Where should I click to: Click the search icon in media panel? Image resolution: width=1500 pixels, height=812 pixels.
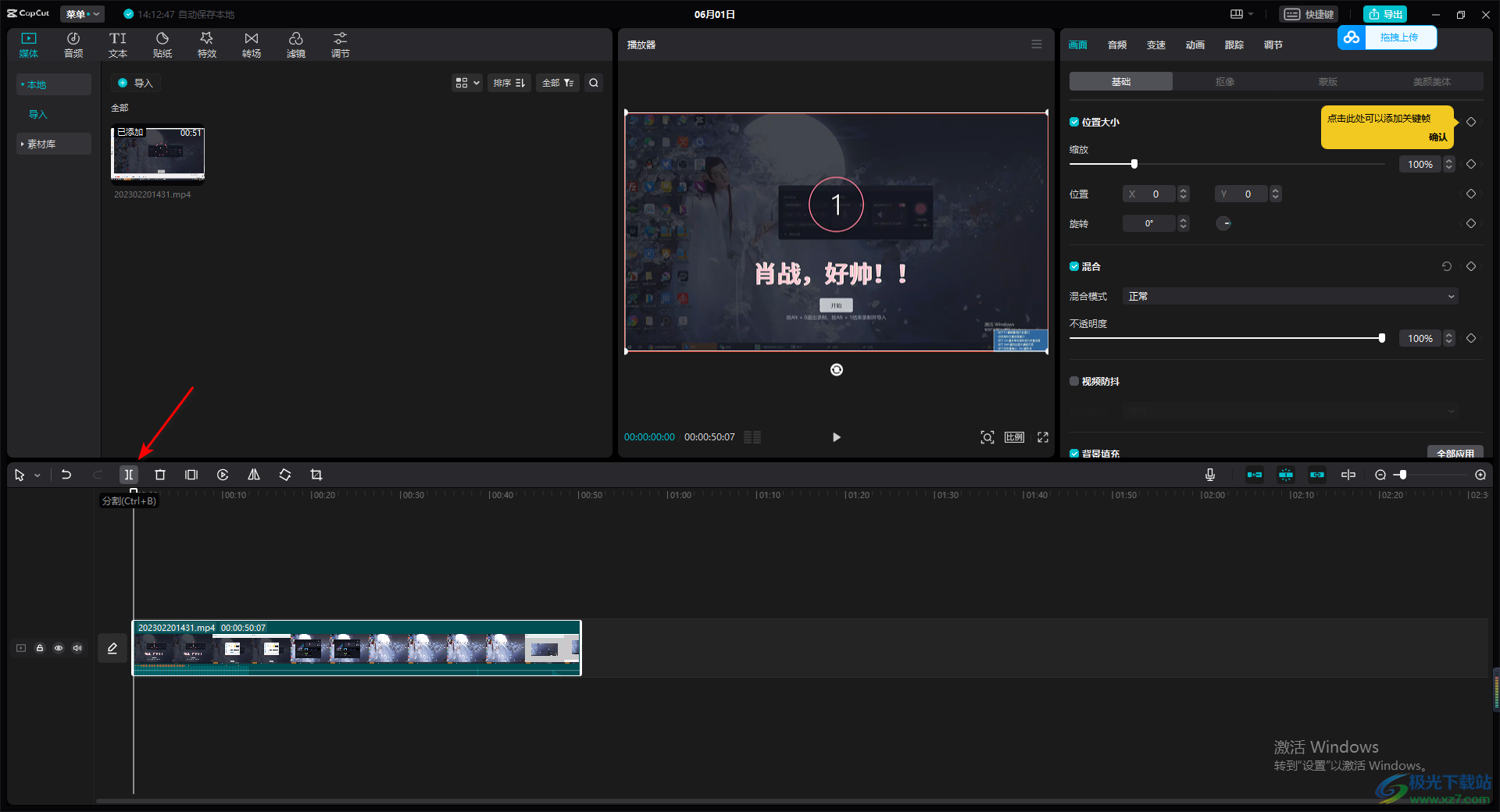point(594,83)
